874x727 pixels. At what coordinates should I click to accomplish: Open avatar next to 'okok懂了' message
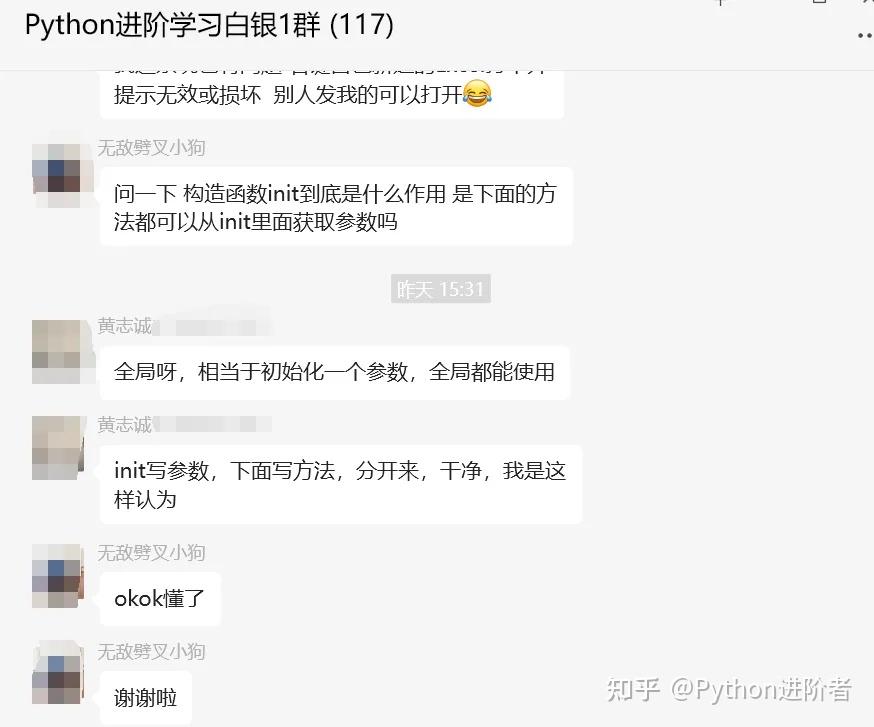click(x=57, y=576)
